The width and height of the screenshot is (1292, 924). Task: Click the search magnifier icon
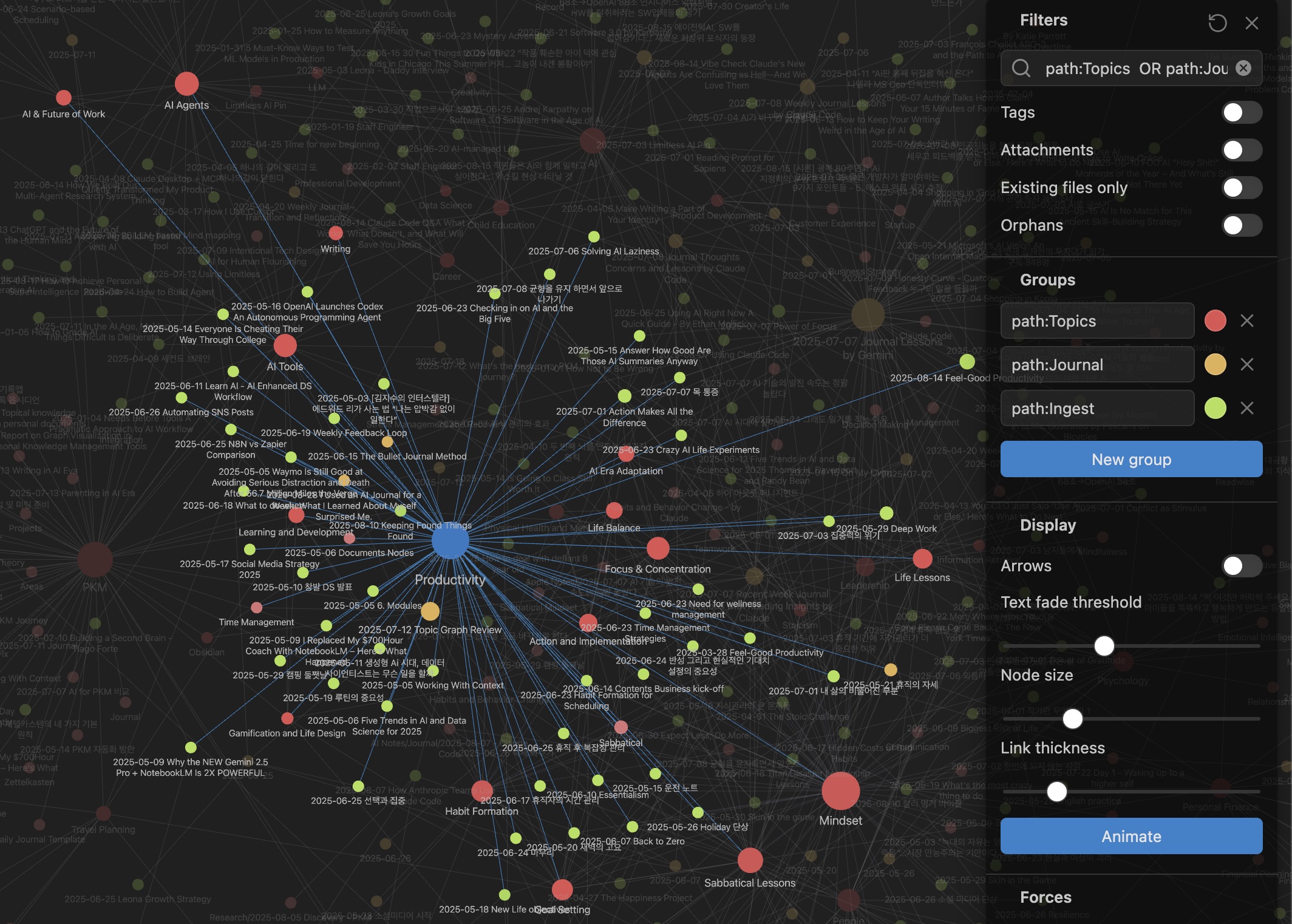(1021, 68)
